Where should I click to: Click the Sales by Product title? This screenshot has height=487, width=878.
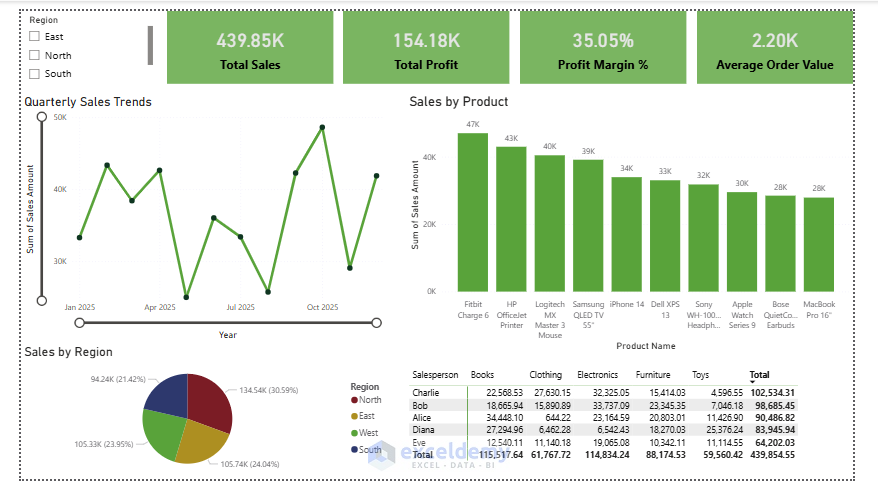point(459,102)
